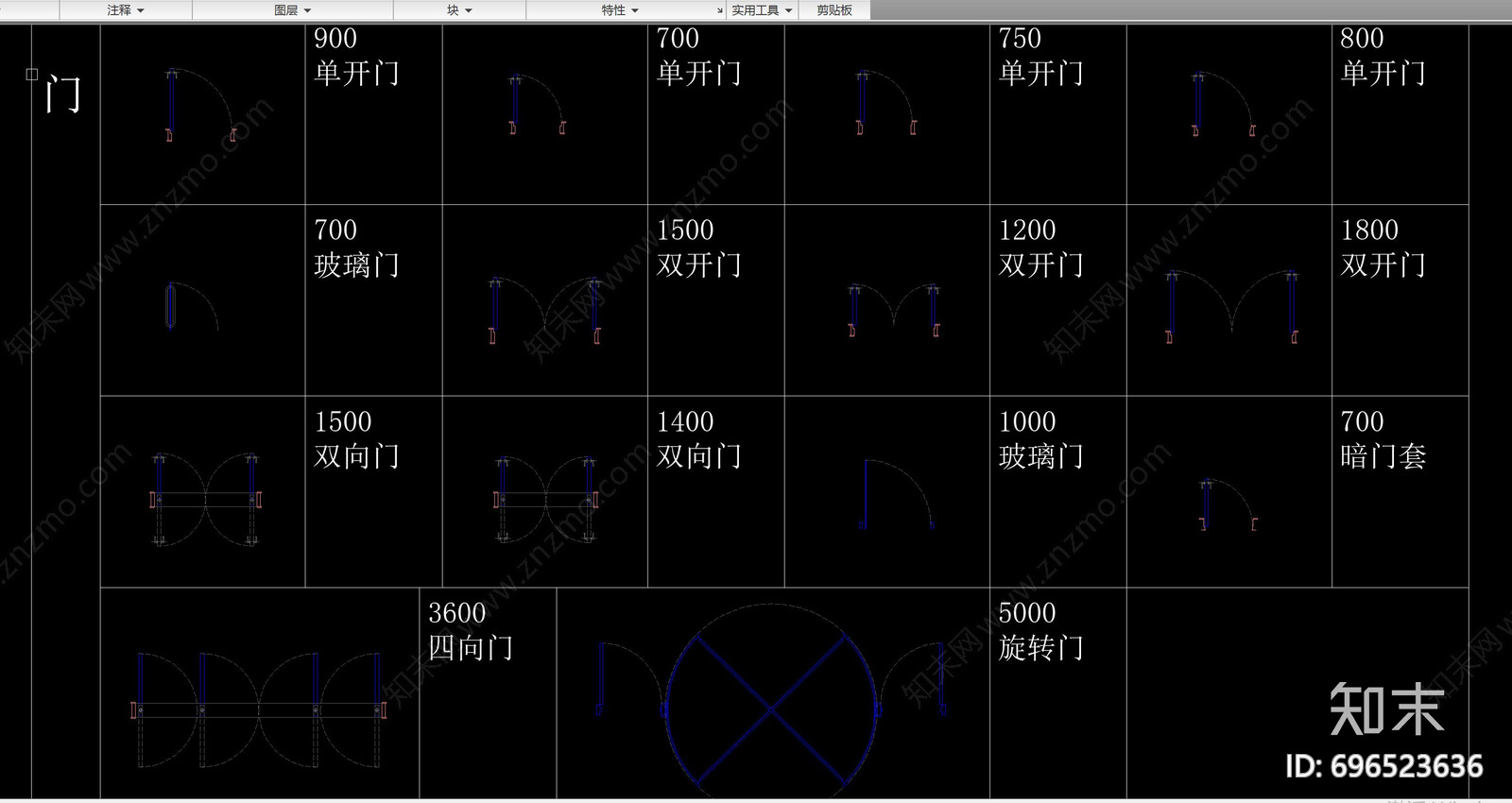Open the 特性 panel dialog launcher arrow

point(720,10)
